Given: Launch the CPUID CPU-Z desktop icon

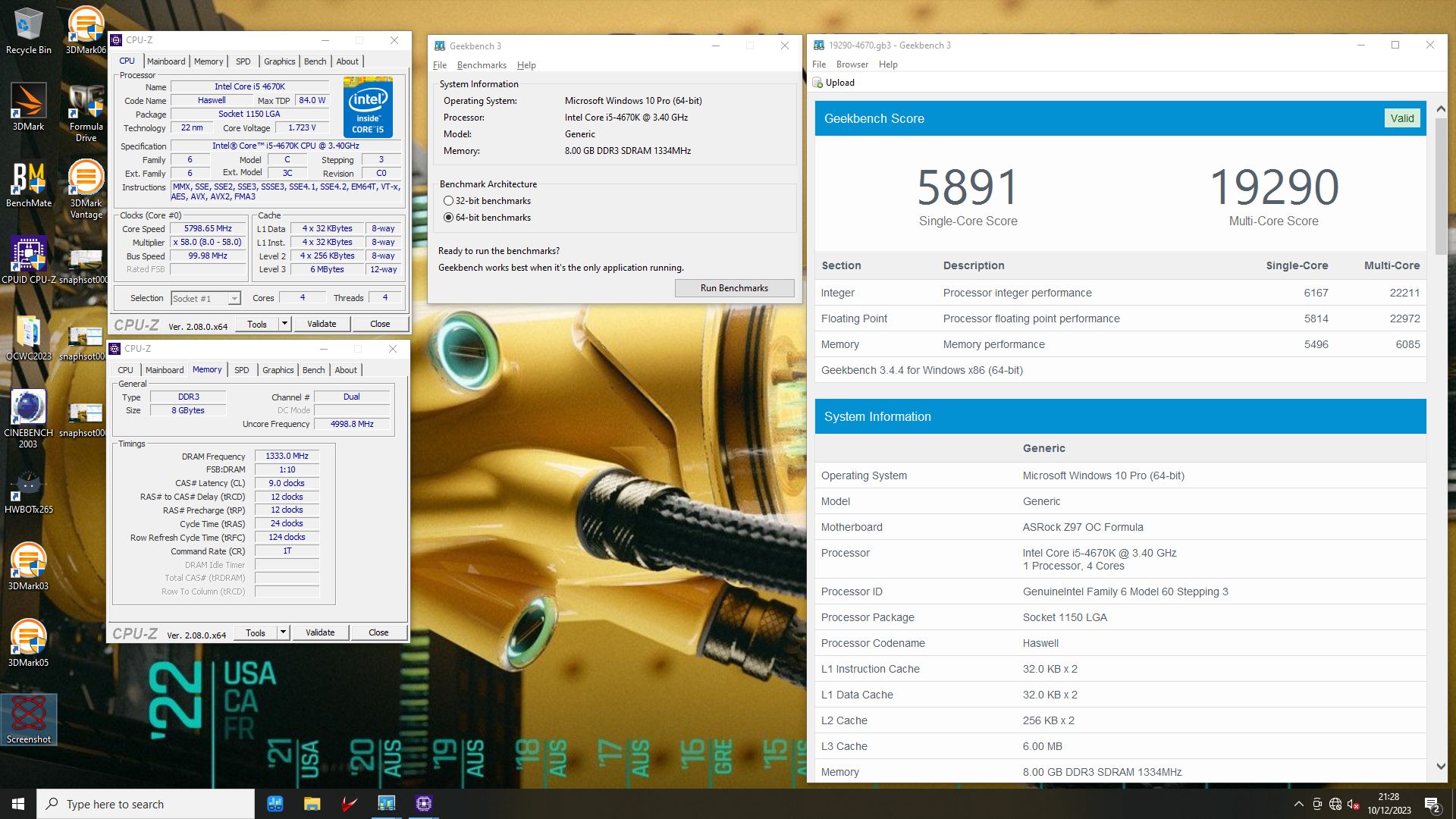Looking at the screenshot, I should coord(28,260).
